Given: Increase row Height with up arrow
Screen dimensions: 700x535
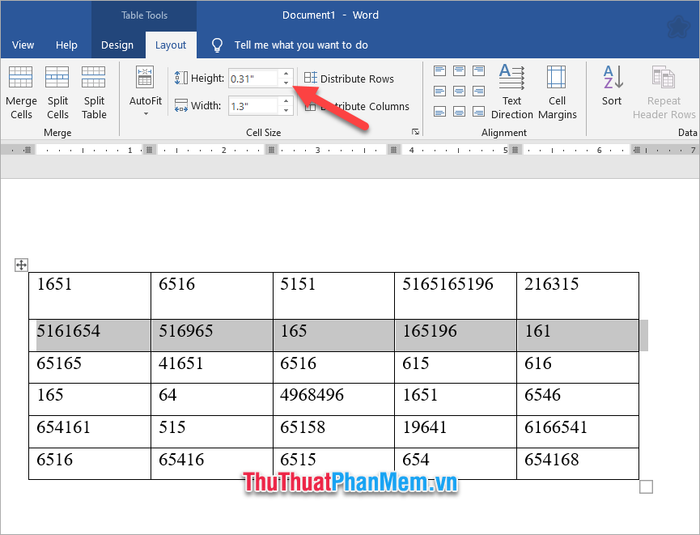Looking at the screenshot, I should (x=286, y=74).
